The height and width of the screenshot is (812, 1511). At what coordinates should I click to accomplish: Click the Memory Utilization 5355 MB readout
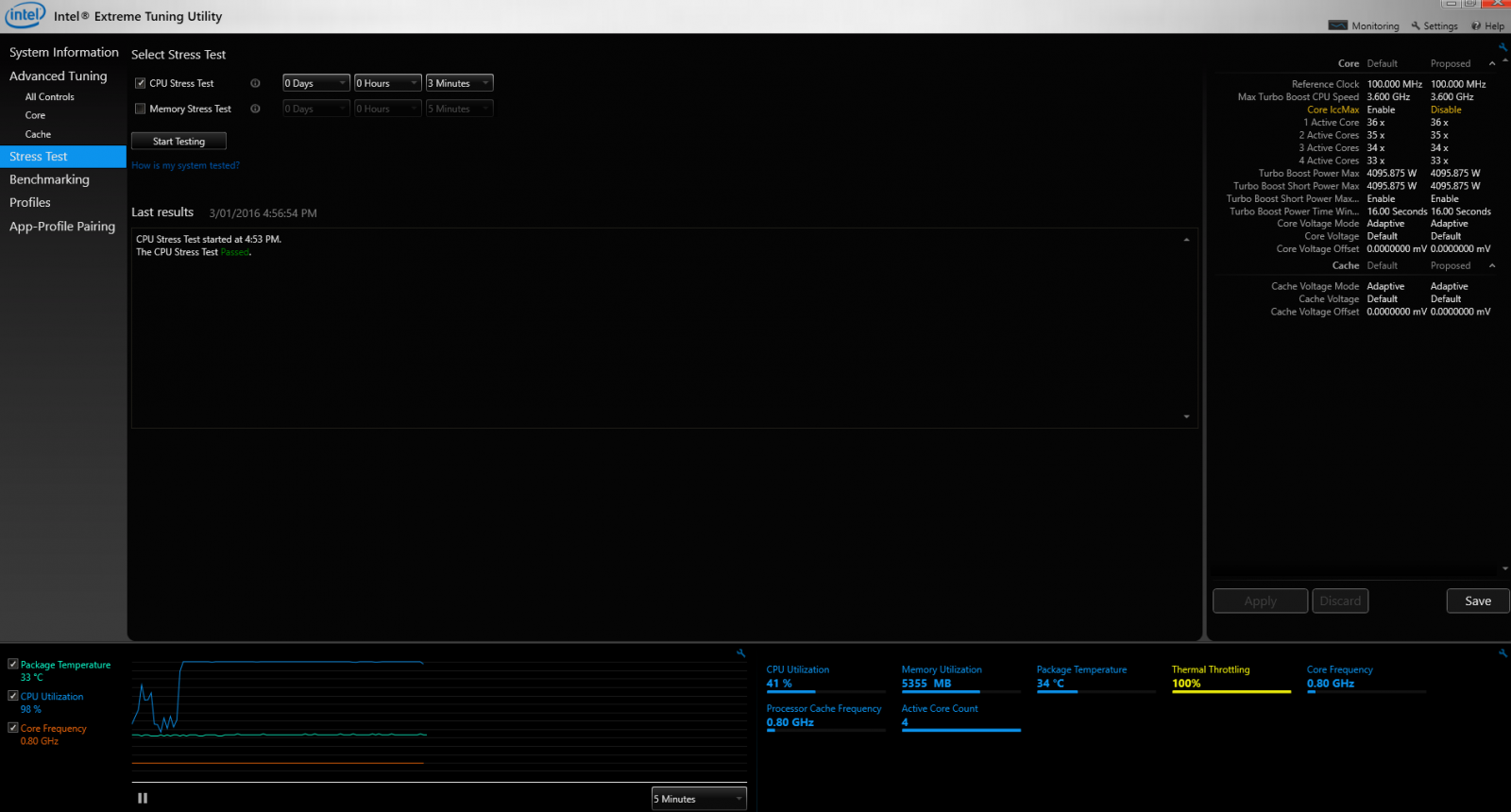[926, 684]
